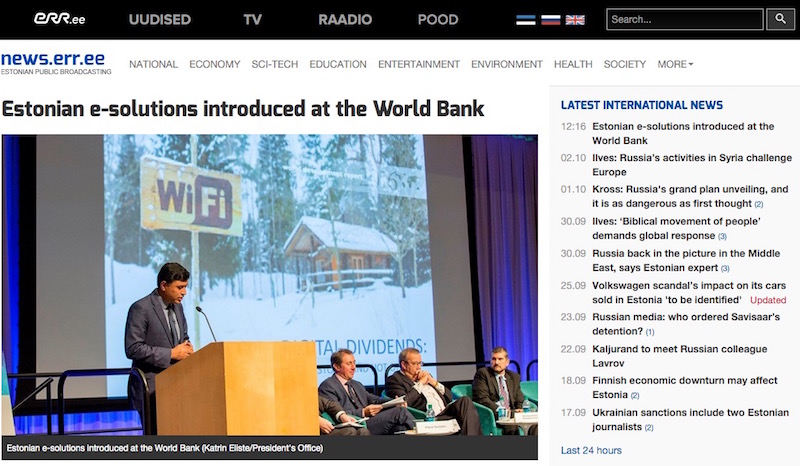
Task: Open the UUDISED top menu
Action: (160, 19)
